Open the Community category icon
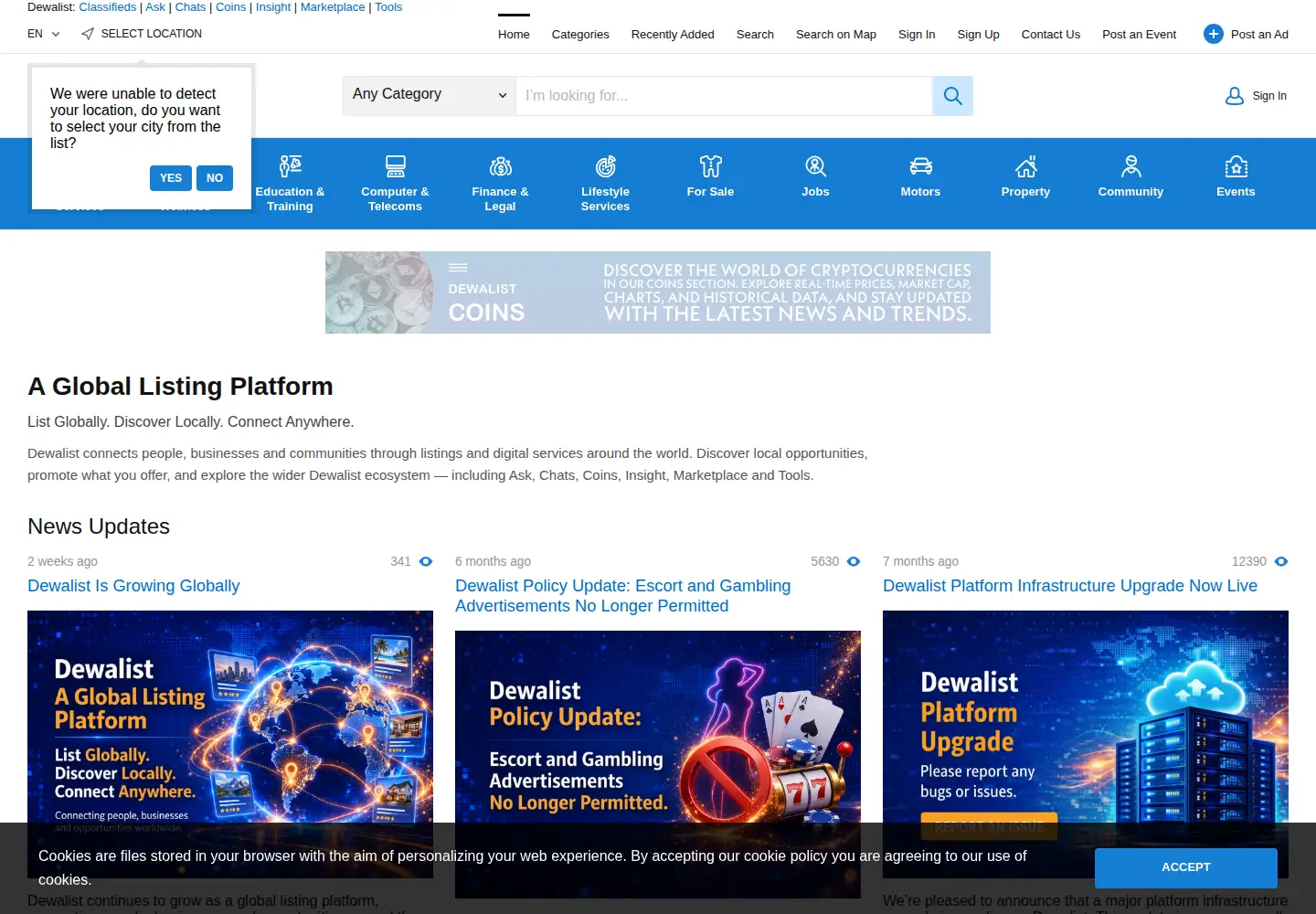Image resolution: width=1316 pixels, height=914 pixels. tap(1130, 165)
